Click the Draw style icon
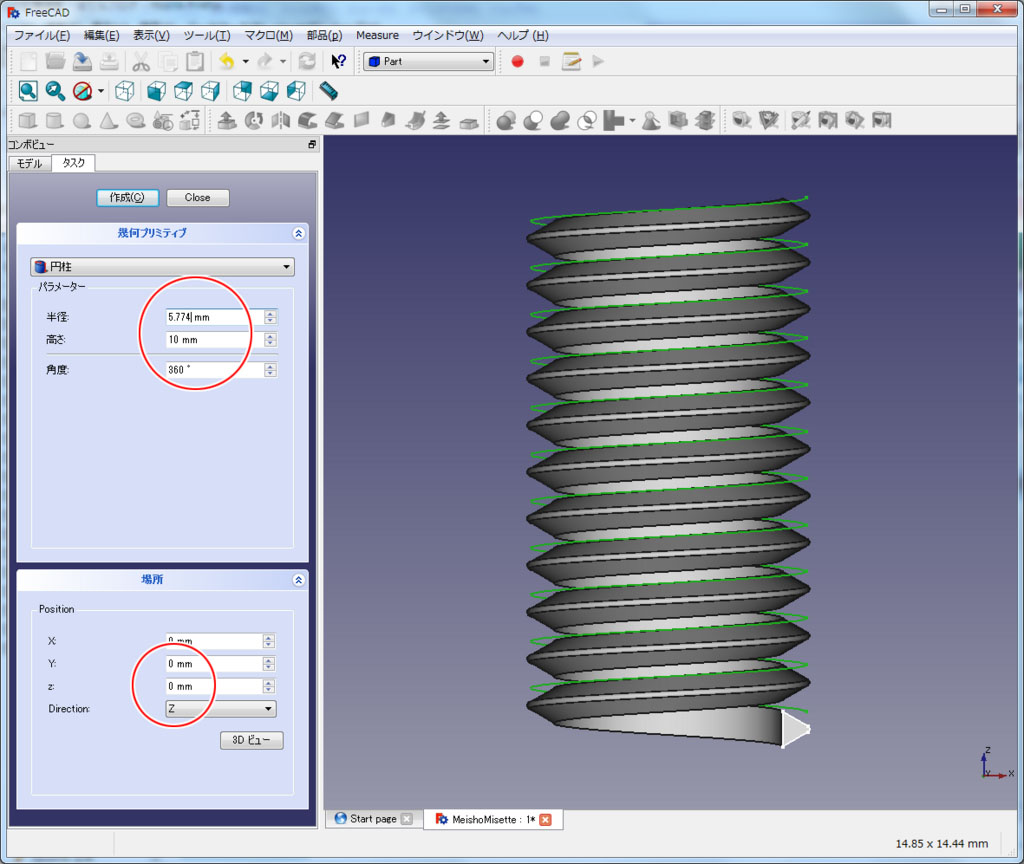Image resolution: width=1024 pixels, height=864 pixels. pyautogui.click(x=82, y=91)
